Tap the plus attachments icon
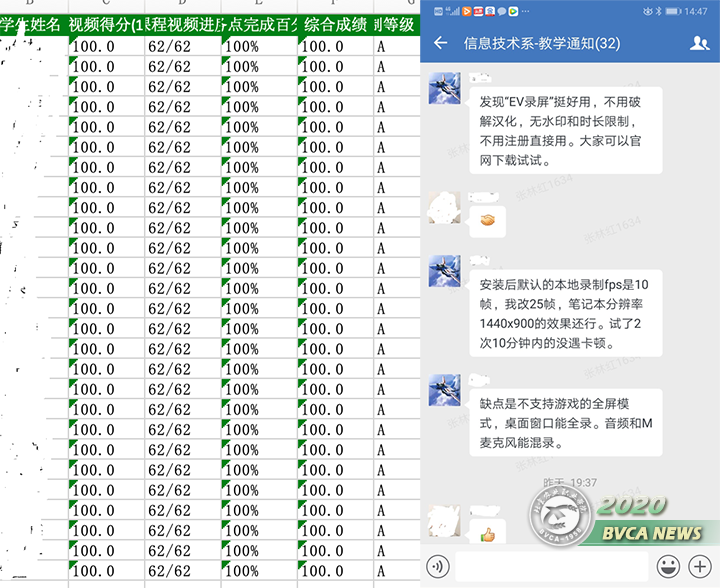The width and height of the screenshot is (720, 588). [x=700, y=566]
